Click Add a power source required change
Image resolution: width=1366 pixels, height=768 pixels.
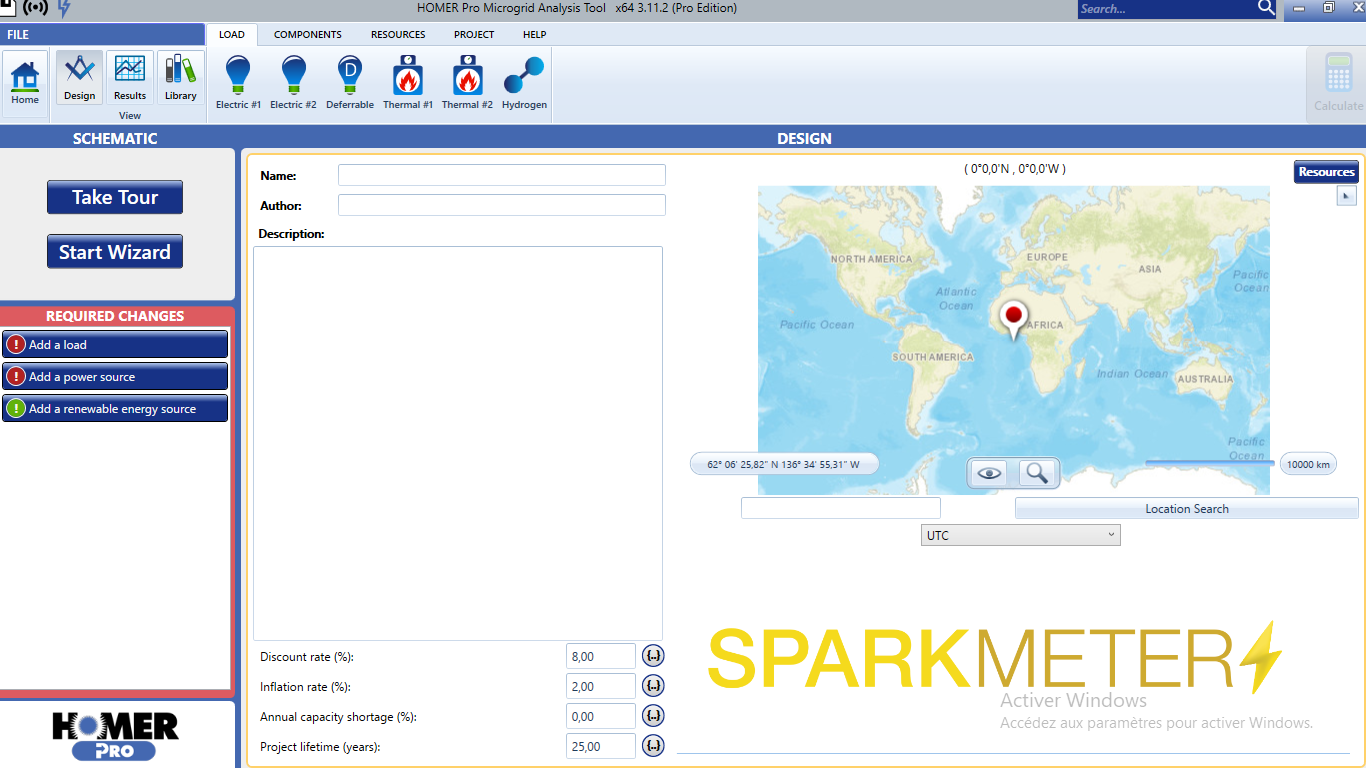115,376
